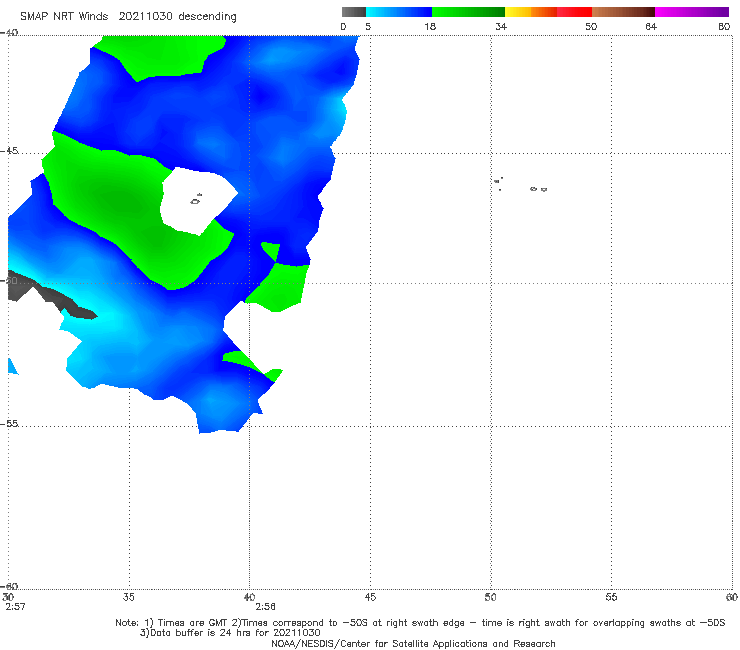This screenshot has width=740, height=650.
Task: Click the 'Data buffer is 24 hrs' note
Action: pos(230,633)
